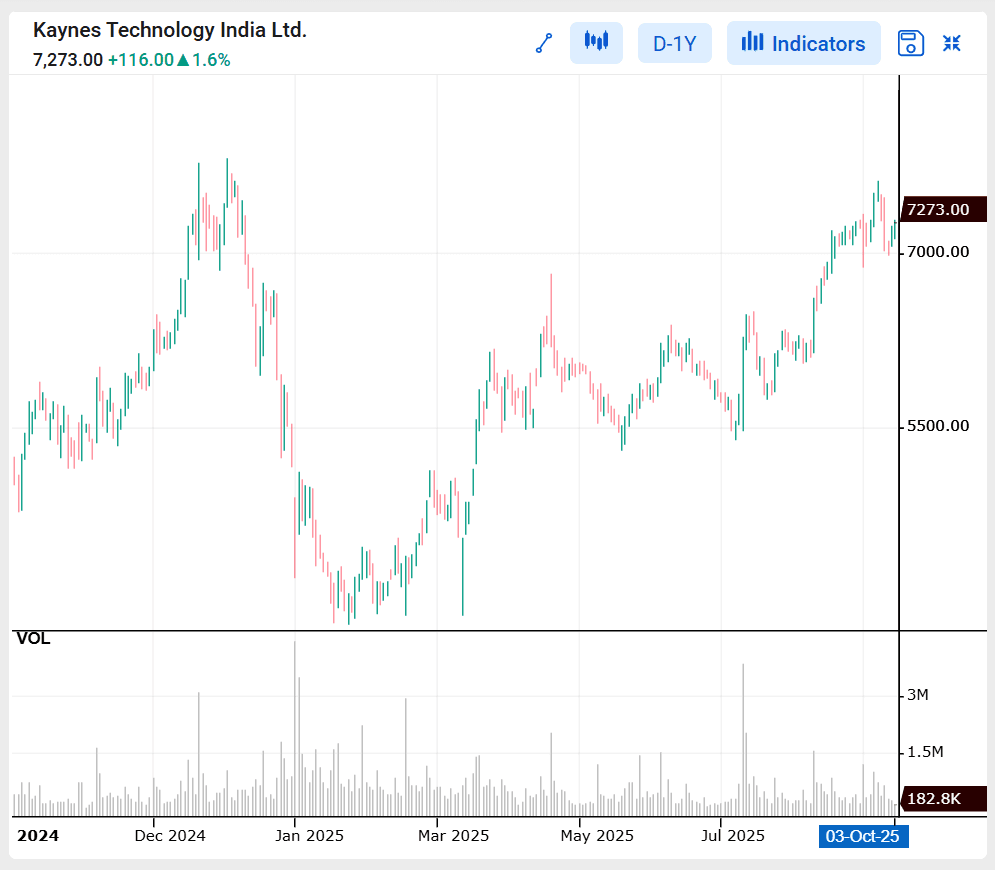Click the Jan 2025 time axis label
Image resolution: width=995 pixels, height=870 pixels.
pos(309,836)
